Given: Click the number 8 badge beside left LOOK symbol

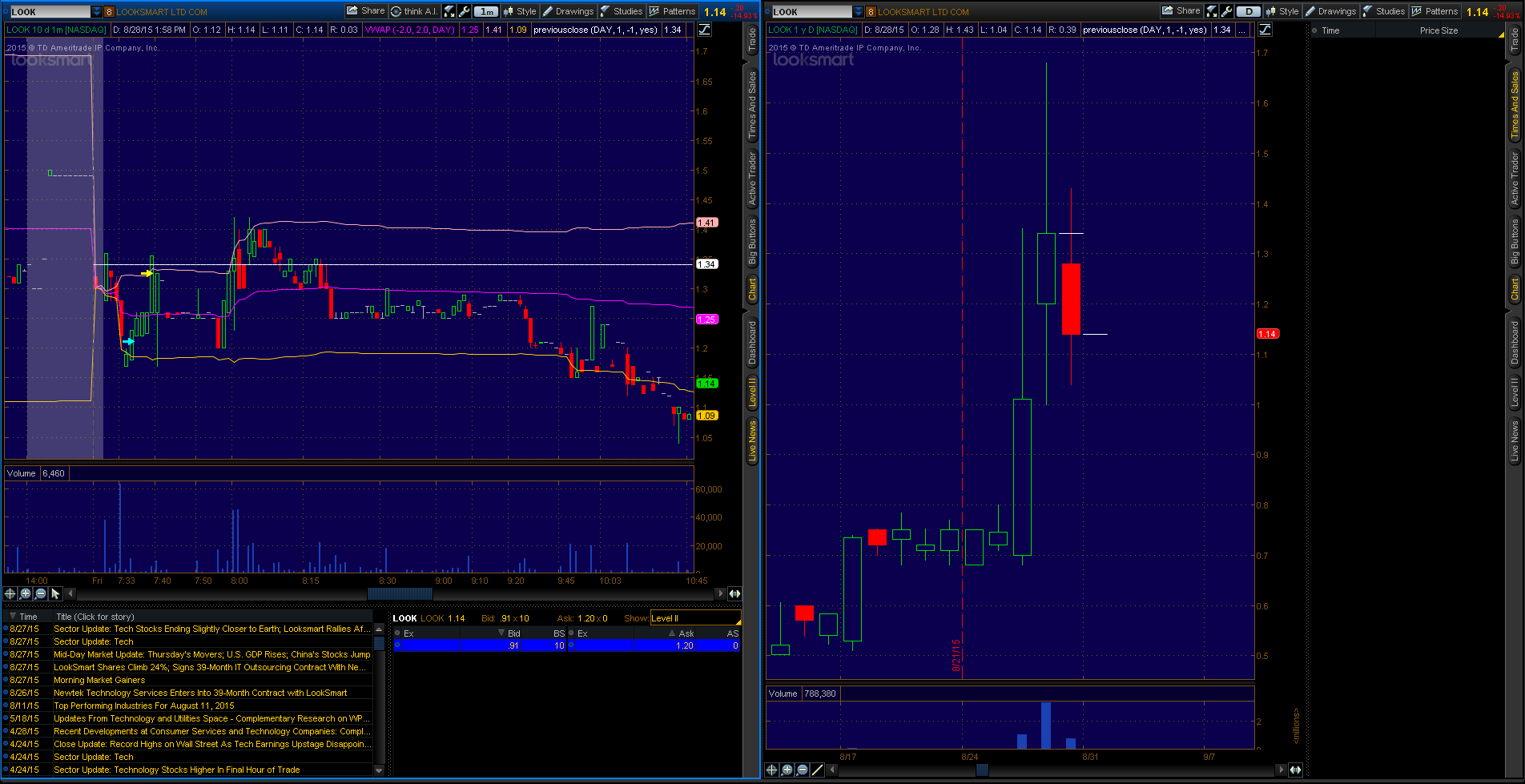Looking at the screenshot, I should pos(110,12).
